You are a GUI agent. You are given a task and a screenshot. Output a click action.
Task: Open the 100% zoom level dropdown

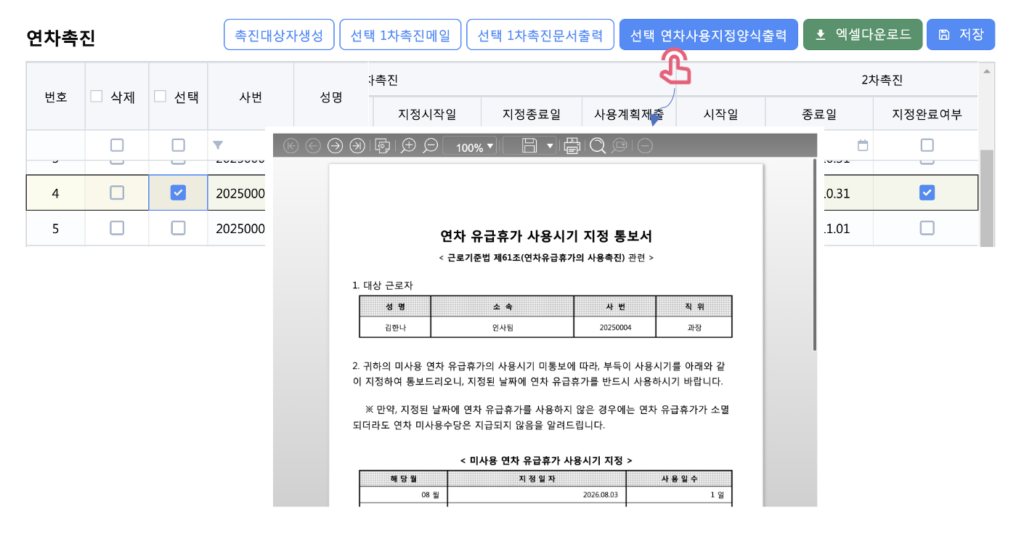tap(475, 147)
